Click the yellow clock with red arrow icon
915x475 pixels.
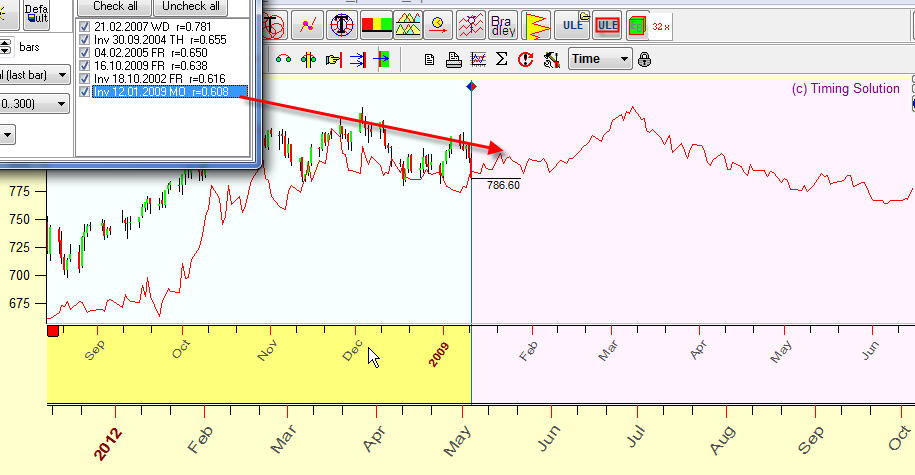(x=438, y=26)
